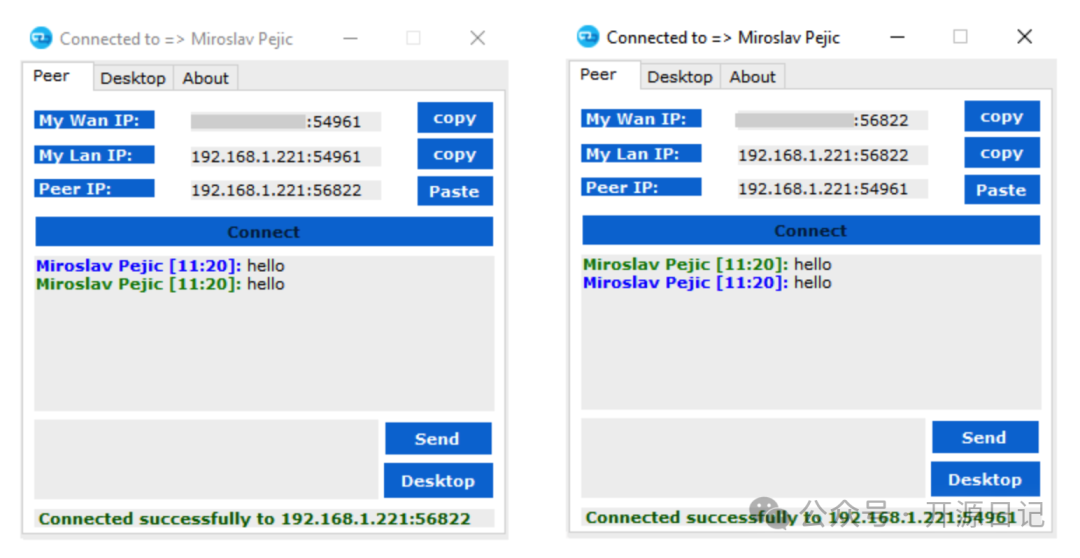Viewport: 1080px width, 558px height.
Task: Click Connect button in right window
Action: [811, 230]
